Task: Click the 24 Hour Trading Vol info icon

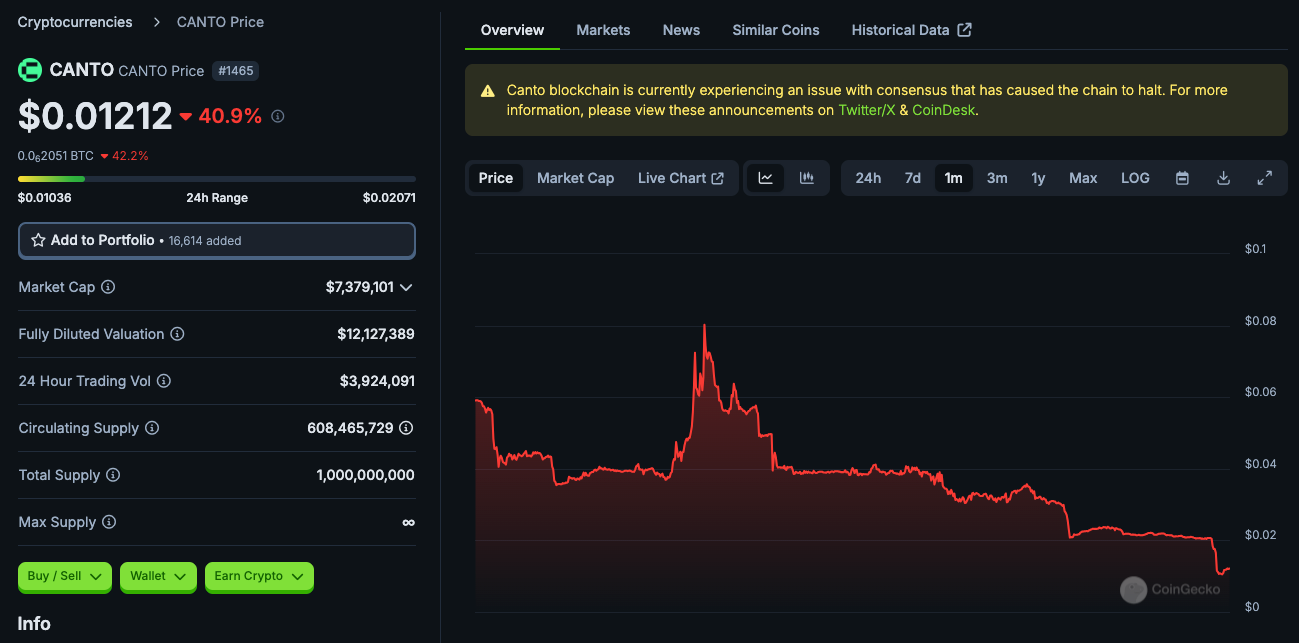Action: click(x=164, y=381)
